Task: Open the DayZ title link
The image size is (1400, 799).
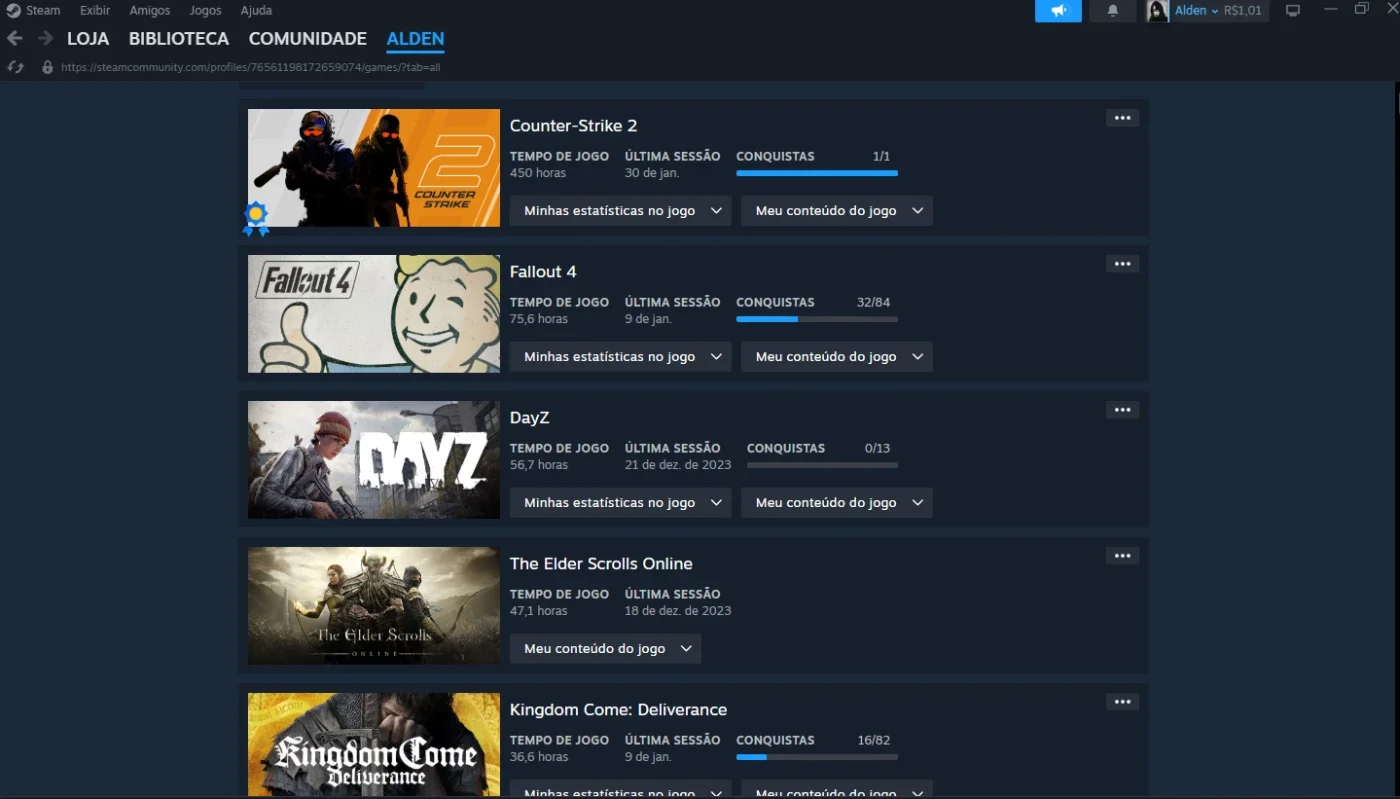Action: (x=529, y=418)
